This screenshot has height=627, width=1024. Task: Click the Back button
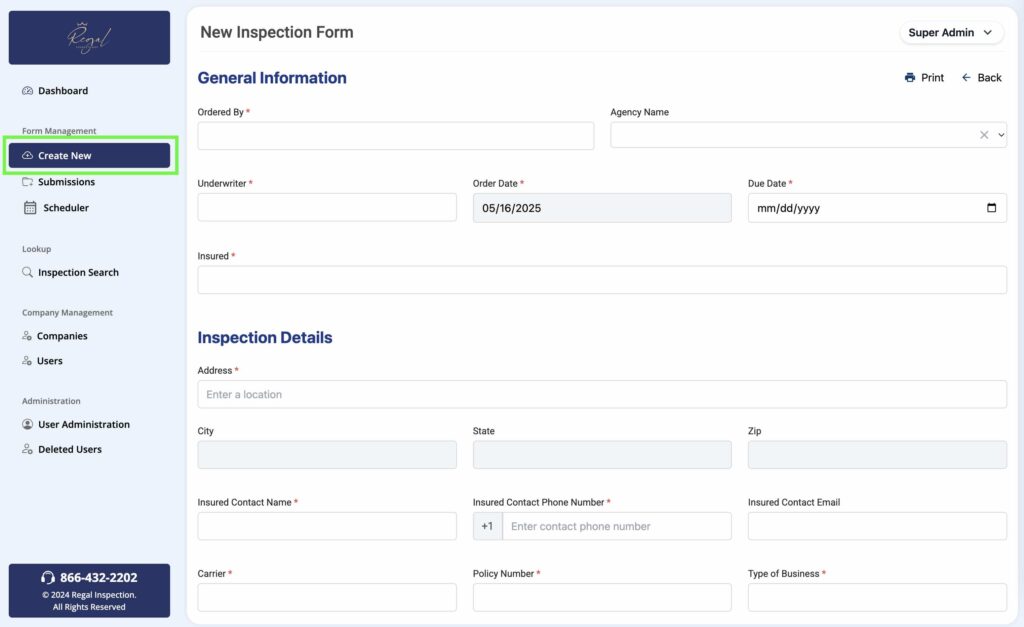point(981,78)
